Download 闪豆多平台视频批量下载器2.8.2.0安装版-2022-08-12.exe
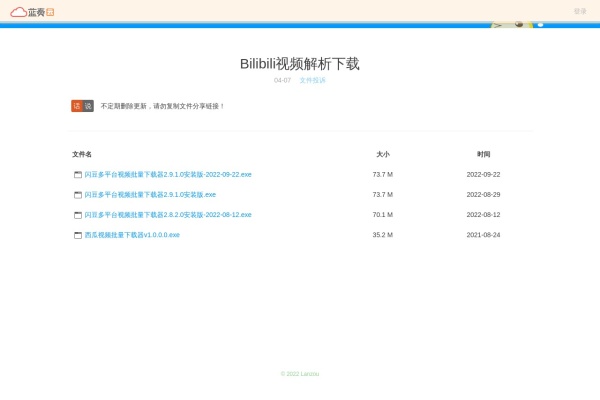600x400 pixels. (x=168, y=214)
